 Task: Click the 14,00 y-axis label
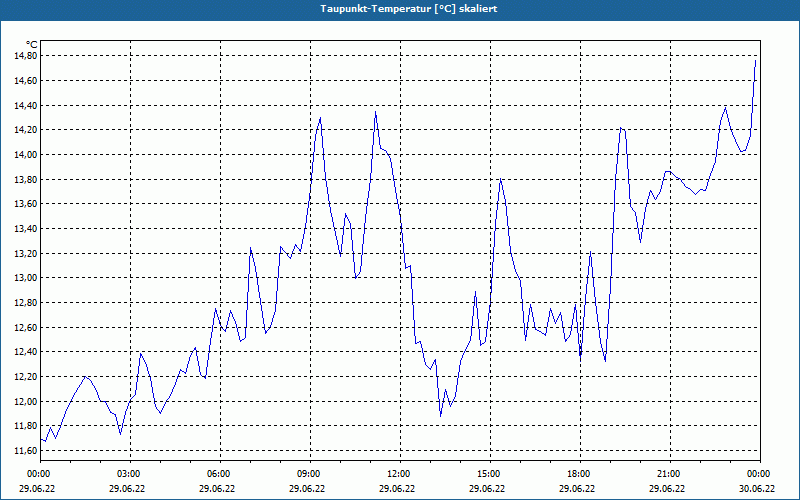click(25, 155)
